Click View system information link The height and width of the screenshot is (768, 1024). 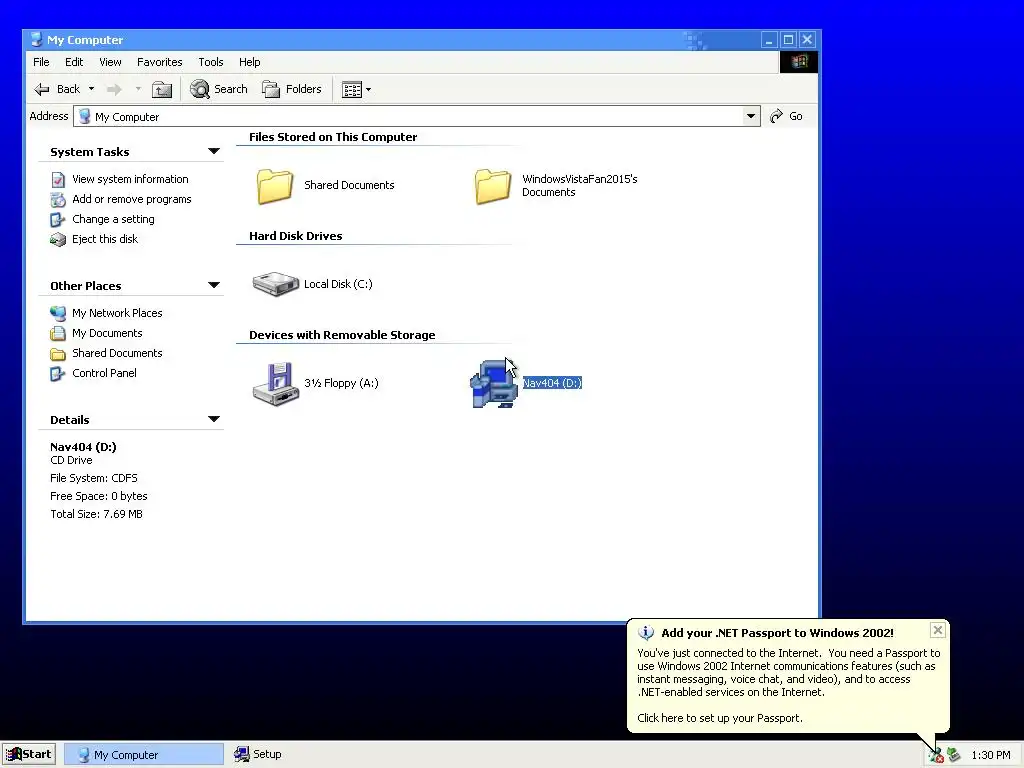[x=130, y=179]
